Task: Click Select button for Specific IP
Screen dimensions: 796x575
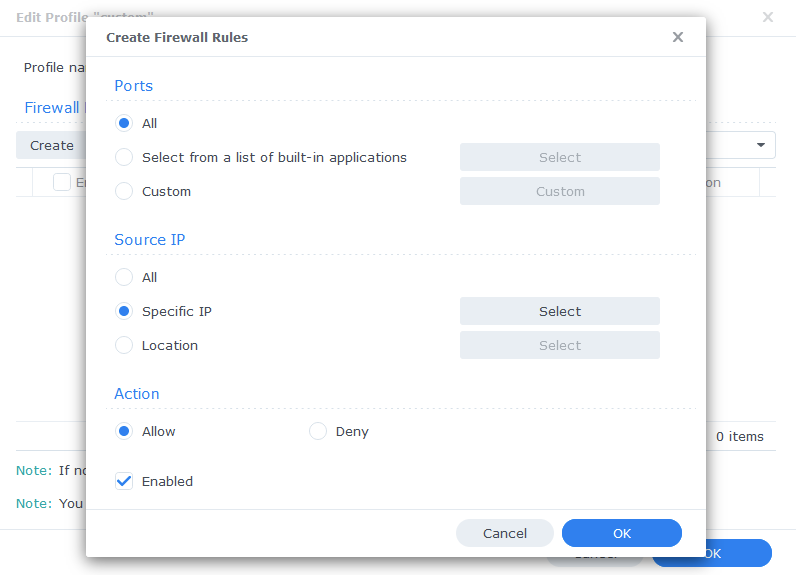Action: point(559,311)
